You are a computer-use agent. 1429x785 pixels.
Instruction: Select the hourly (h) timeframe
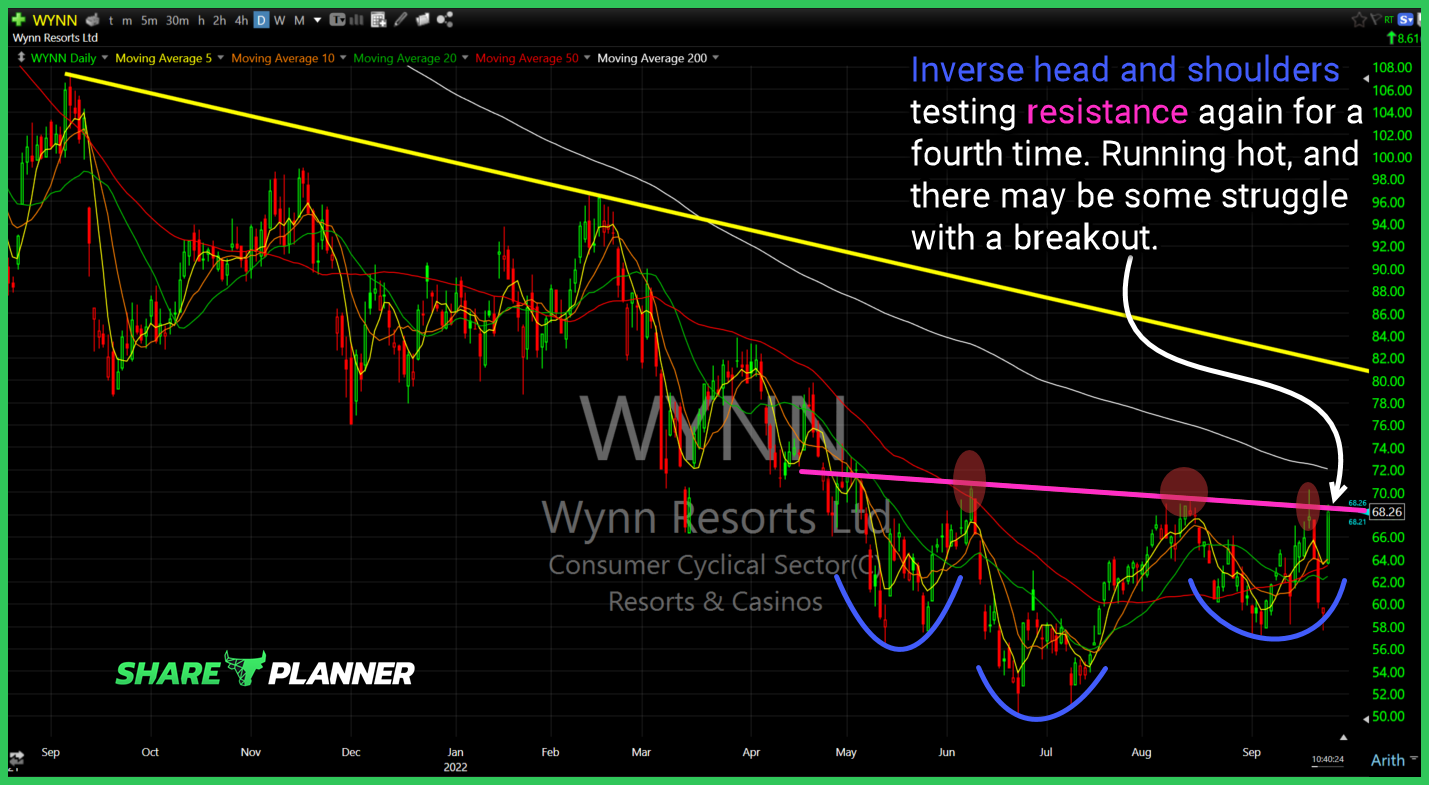pos(201,20)
